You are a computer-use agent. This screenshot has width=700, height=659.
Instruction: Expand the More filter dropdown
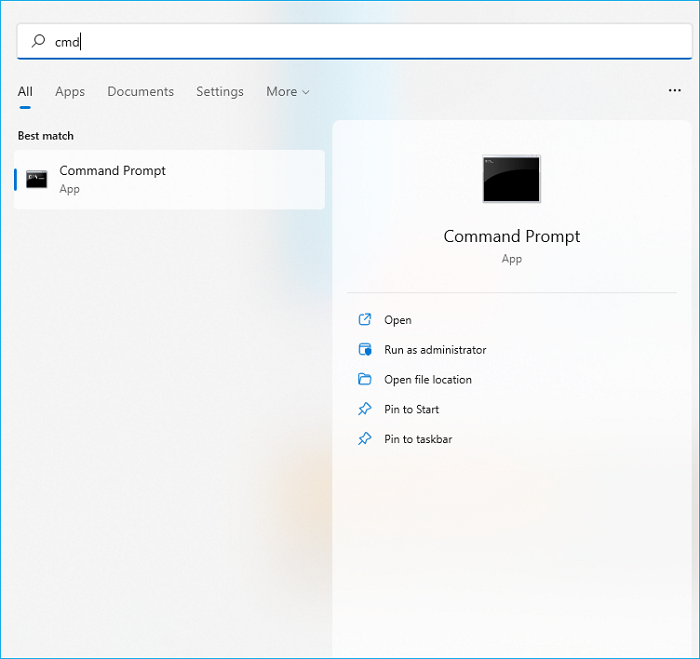286,92
